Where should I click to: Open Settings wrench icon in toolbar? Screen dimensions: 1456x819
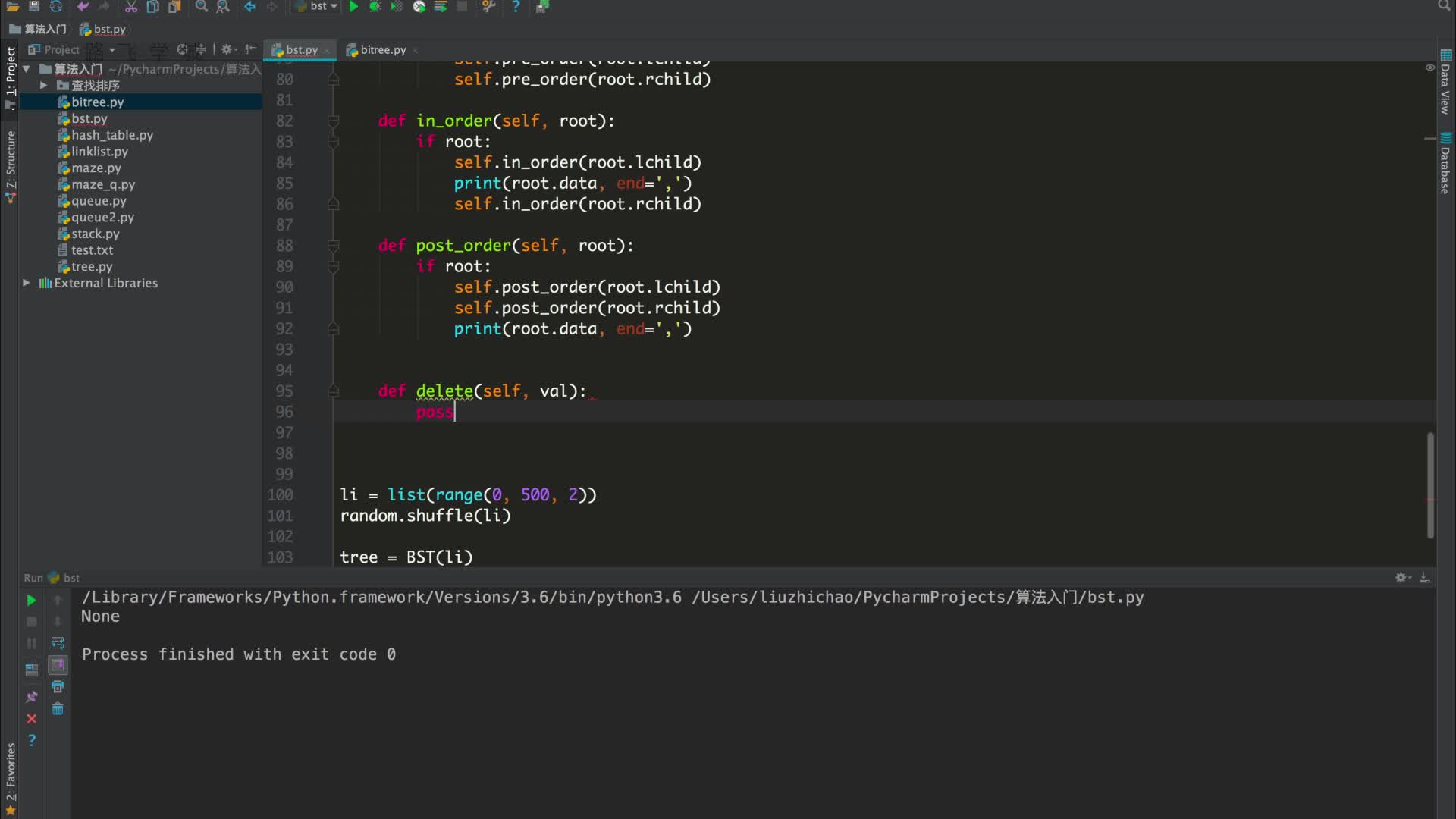pyautogui.click(x=488, y=6)
